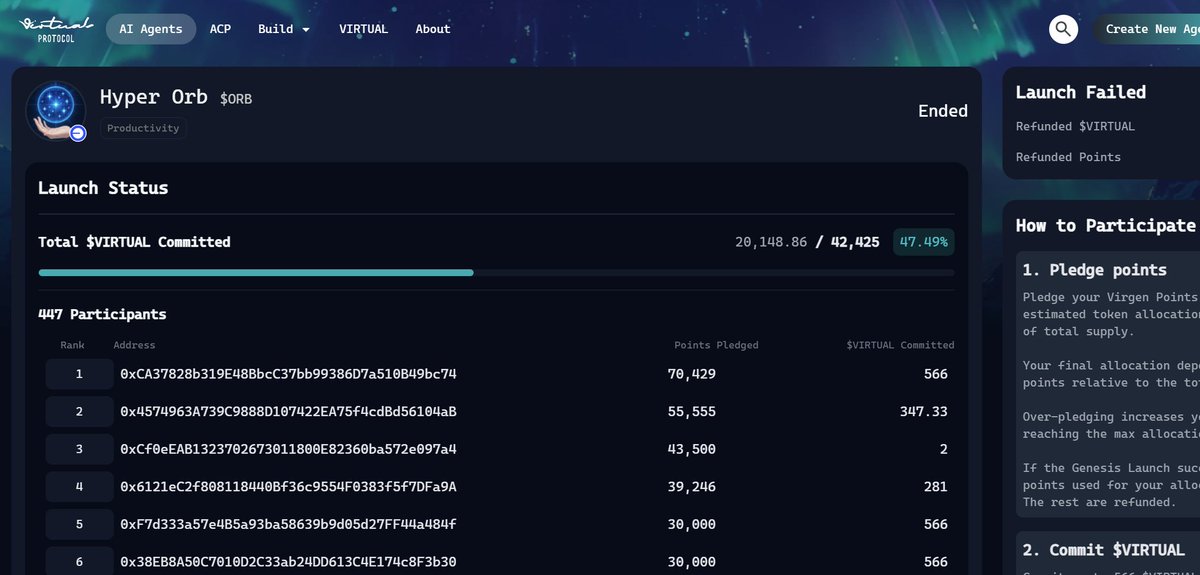Image resolution: width=1200 pixels, height=575 pixels.
Task: Select address 0xCA37828b319E48BbcC37bb99386D7a510B49bc74
Action: click(x=288, y=374)
